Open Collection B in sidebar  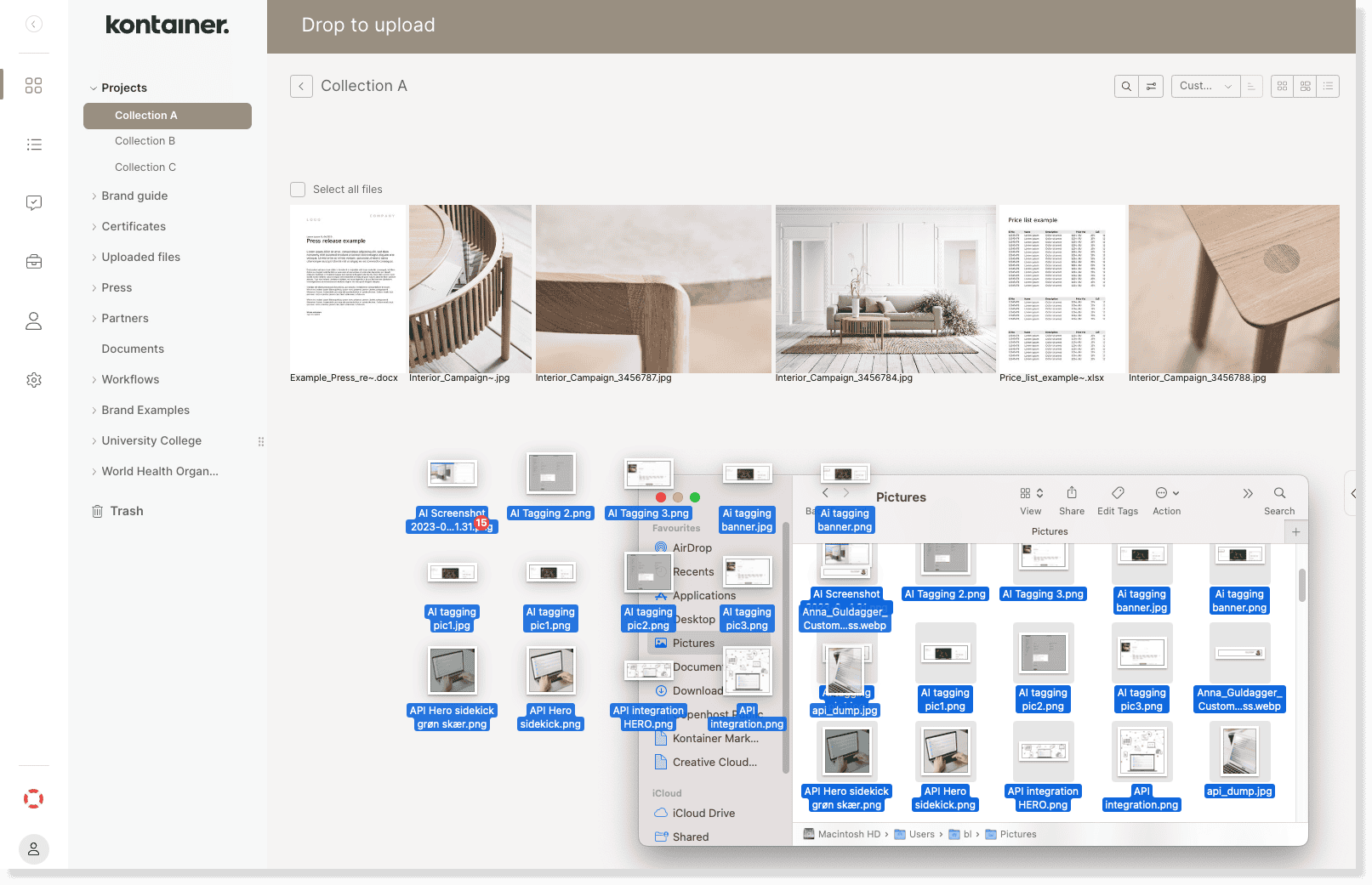145,141
